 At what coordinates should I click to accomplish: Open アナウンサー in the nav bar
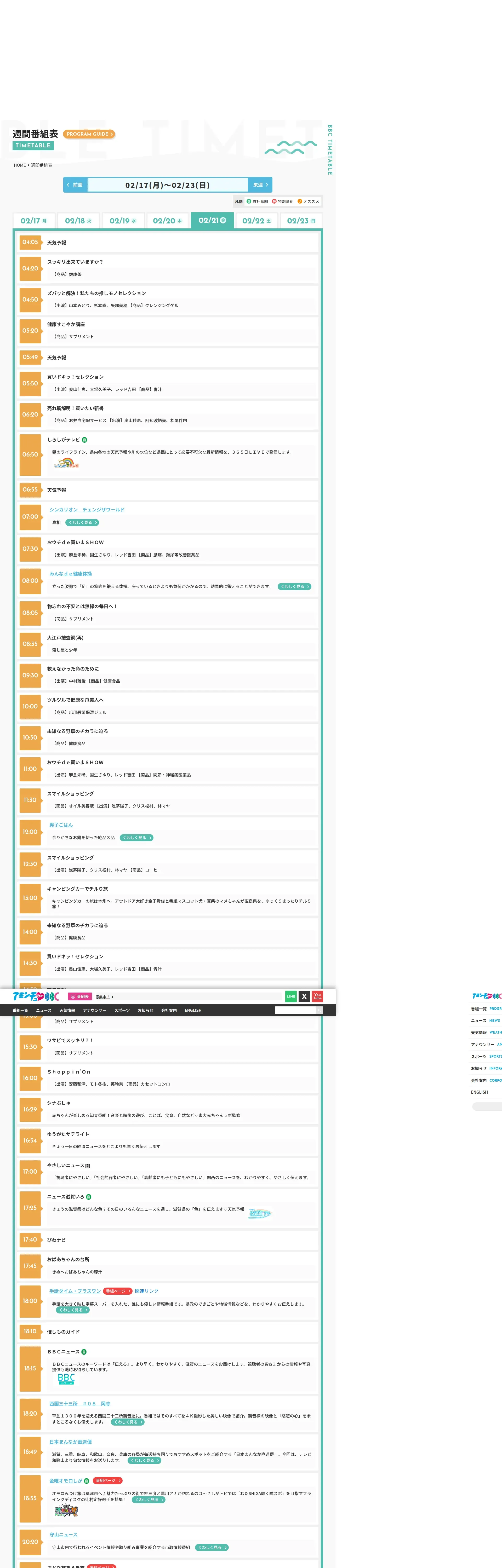click(94, 1010)
